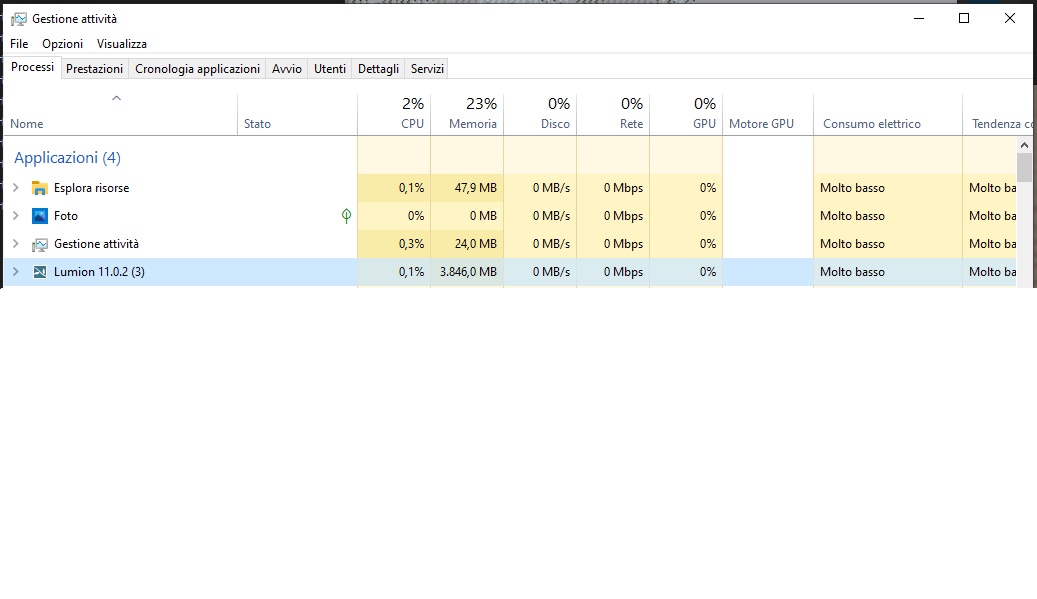This screenshot has width=1037, height=599.
Task: Expand the Foto process group
Action: click(x=16, y=216)
